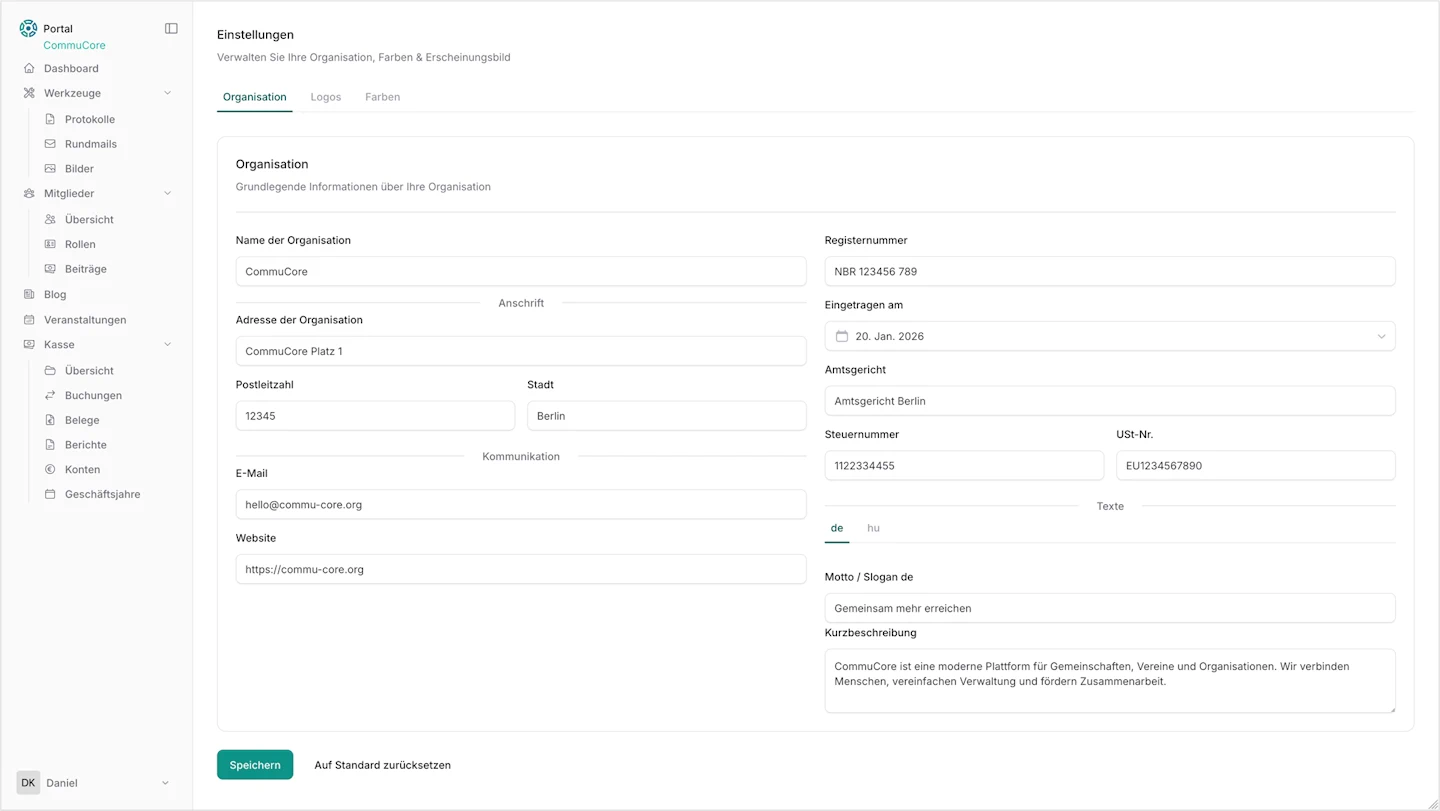Switch to the hu language tab
The width and height of the screenshot is (1440, 811).
click(x=873, y=528)
